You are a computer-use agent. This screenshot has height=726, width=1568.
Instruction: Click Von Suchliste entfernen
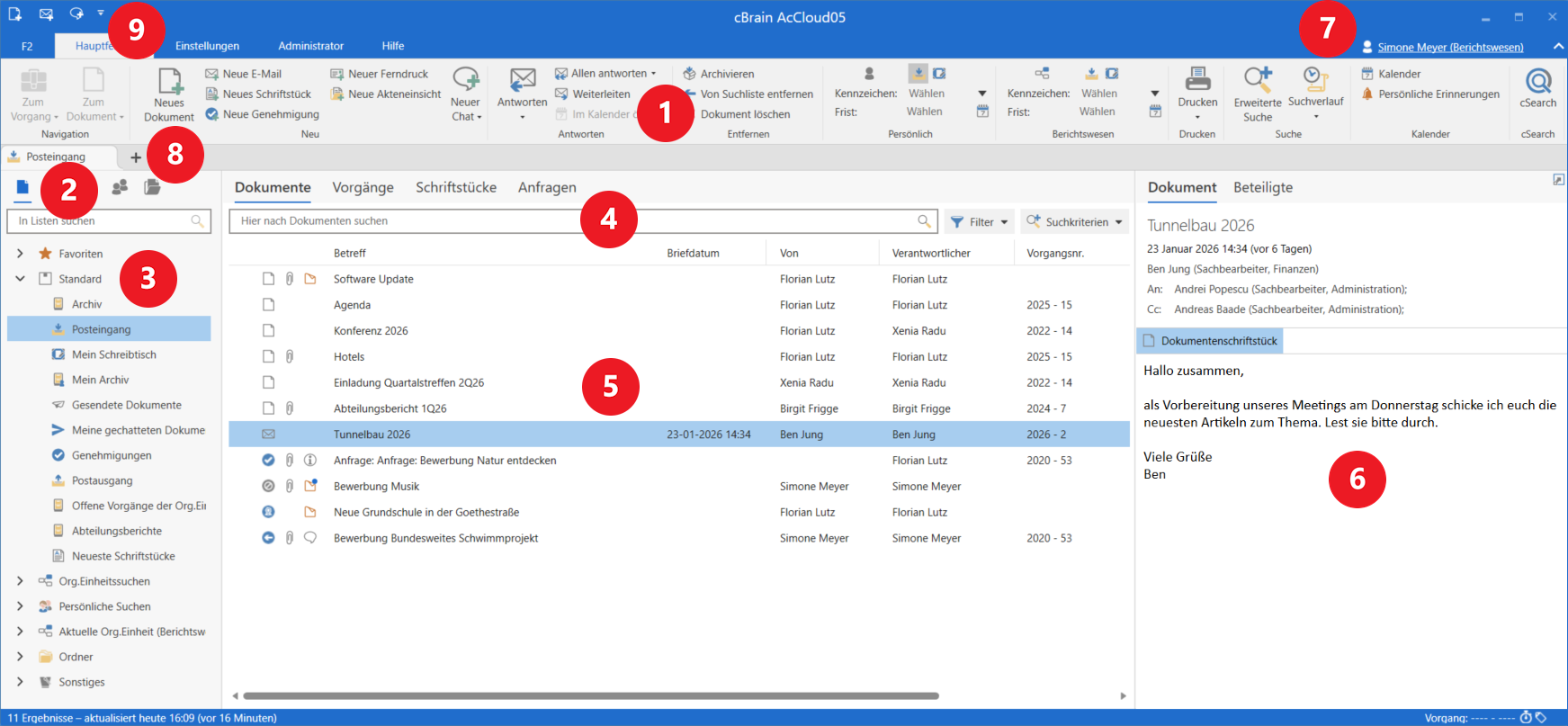[x=748, y=94]
